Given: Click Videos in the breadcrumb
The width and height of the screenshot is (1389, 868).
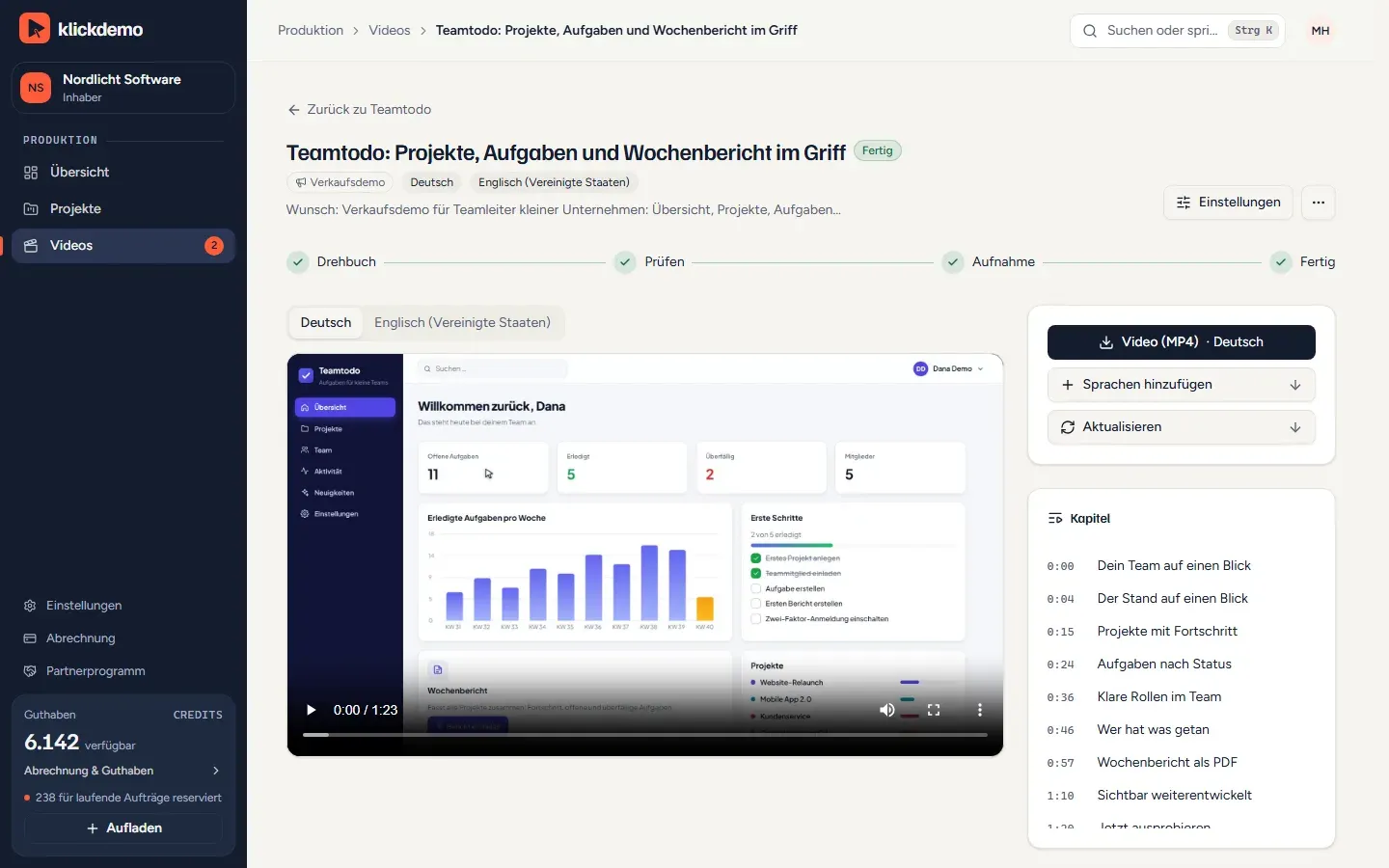Looking at the screenshot, I should tap(390, 30).
